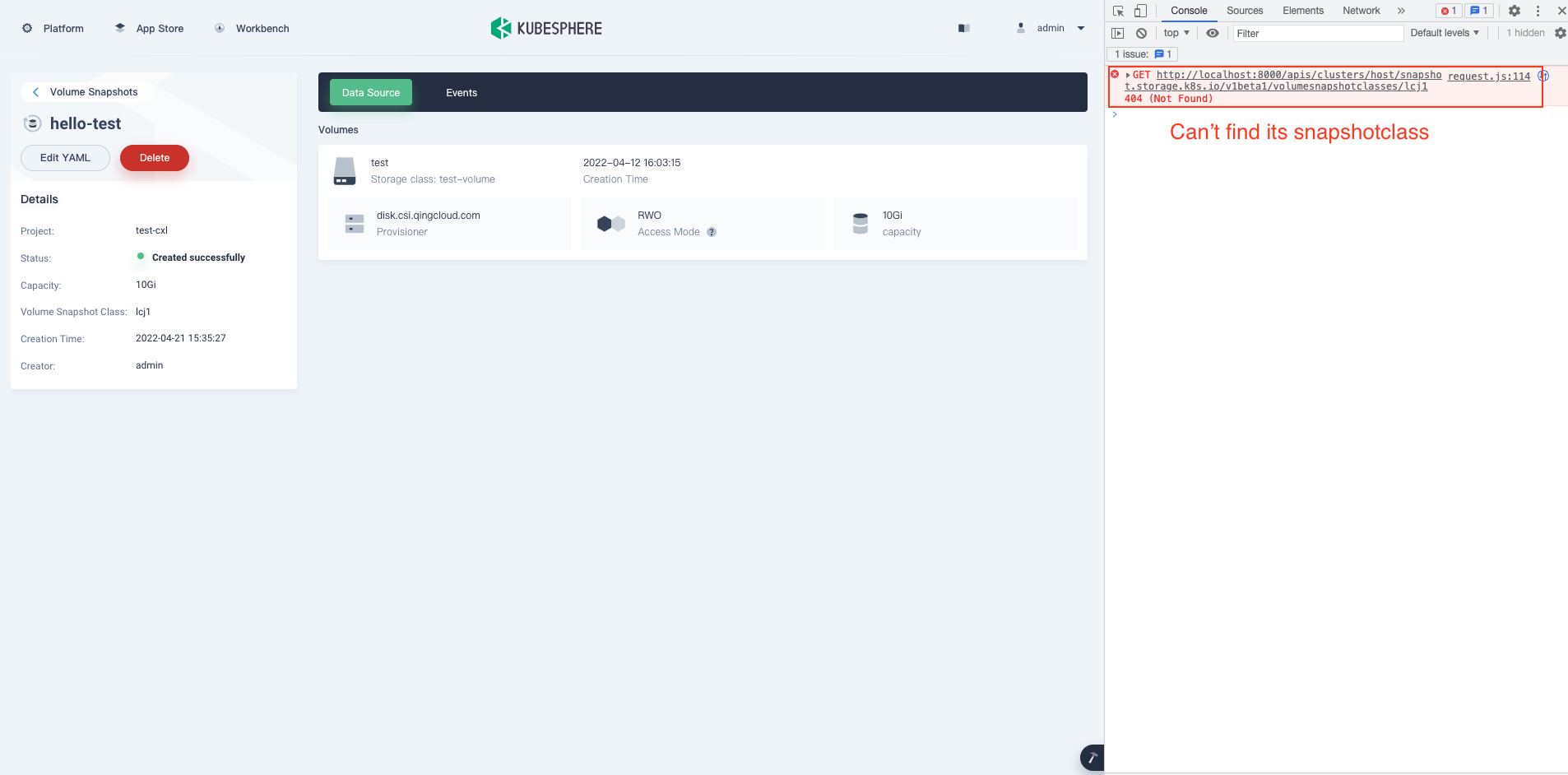Select the disk.csi.qingcloud.com provisioner text
1568x775 pixels.
[429, 216]
